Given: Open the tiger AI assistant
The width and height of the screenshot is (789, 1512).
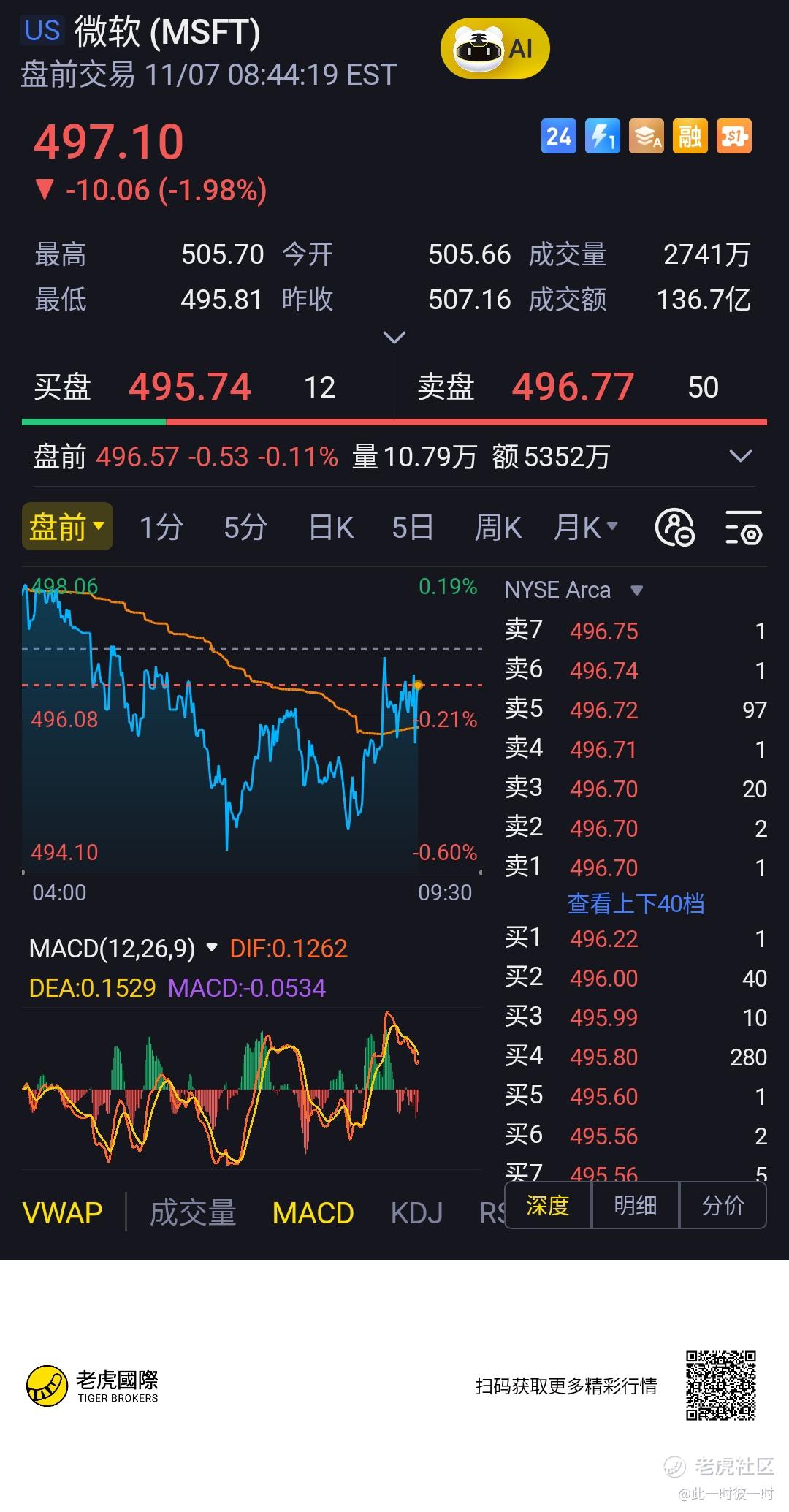Looking at the screenshot, I should pos(495,48).
